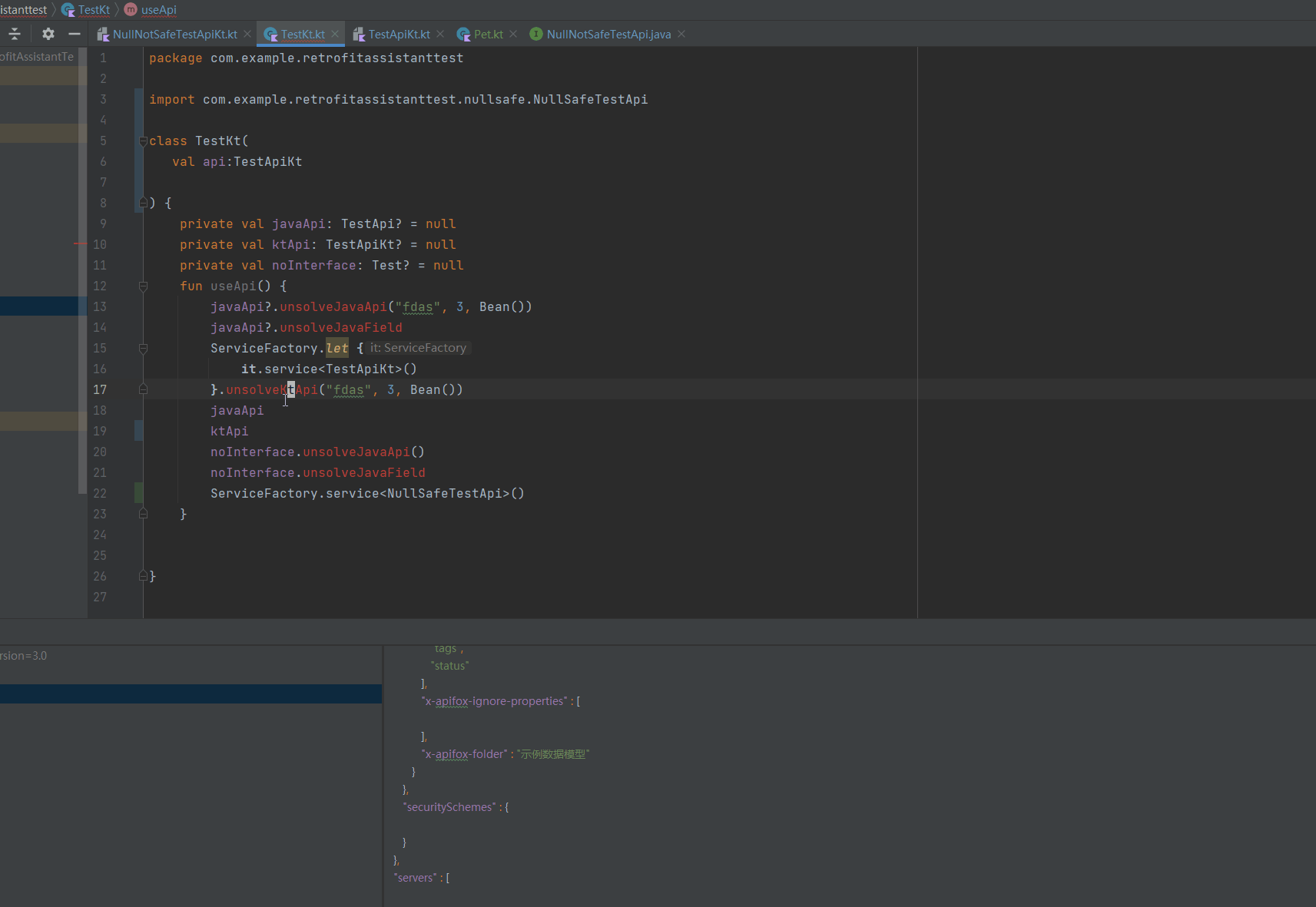Collapse the fun useApi fold marker

click(143, 286)
